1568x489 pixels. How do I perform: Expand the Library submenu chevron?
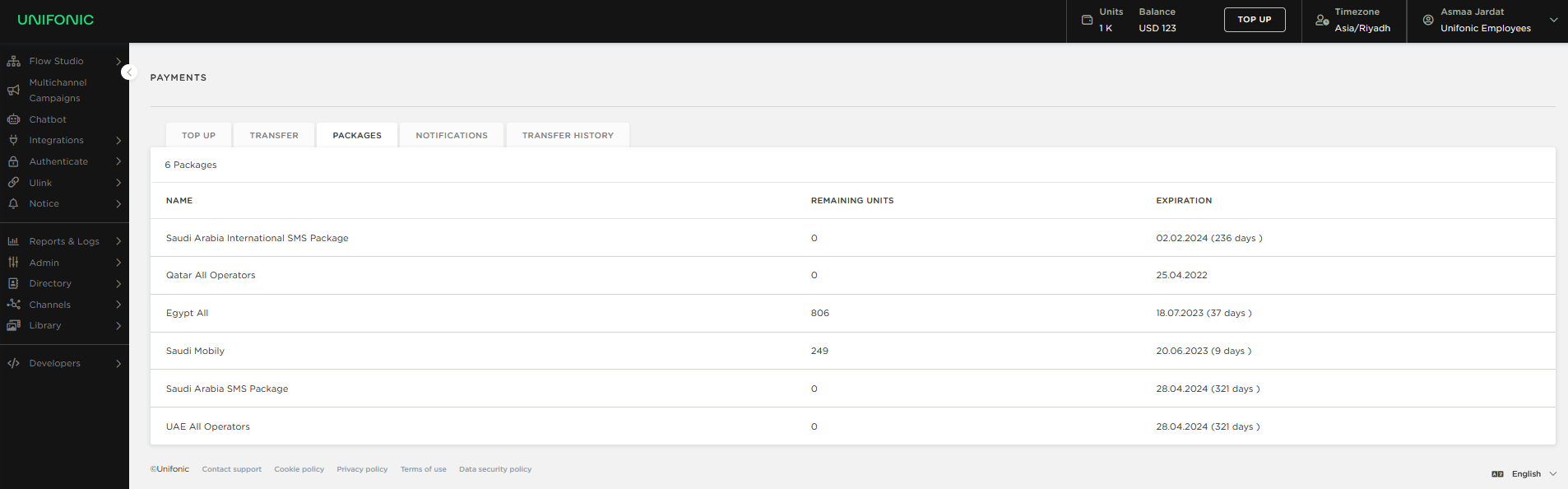[x=118, y=326]
